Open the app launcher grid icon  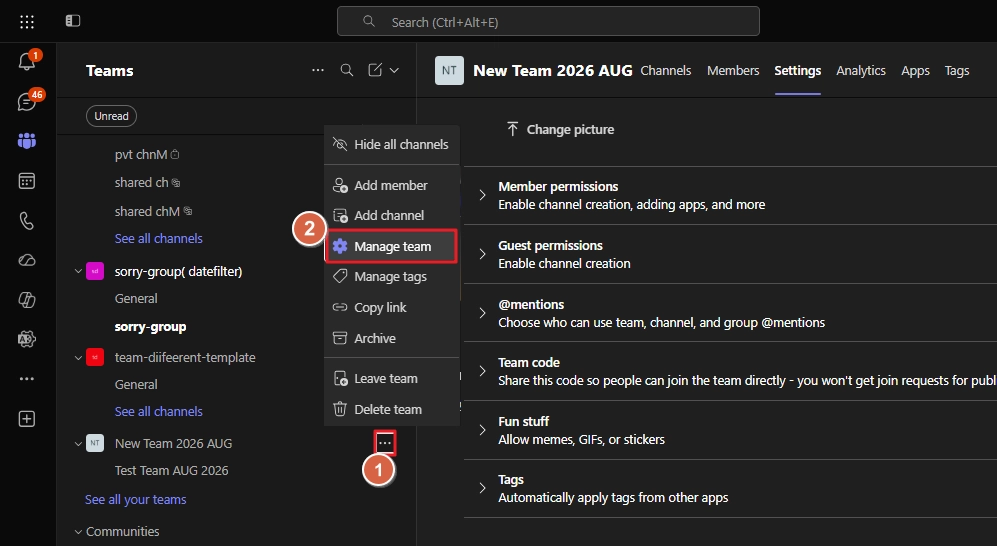tap(27, 22)
